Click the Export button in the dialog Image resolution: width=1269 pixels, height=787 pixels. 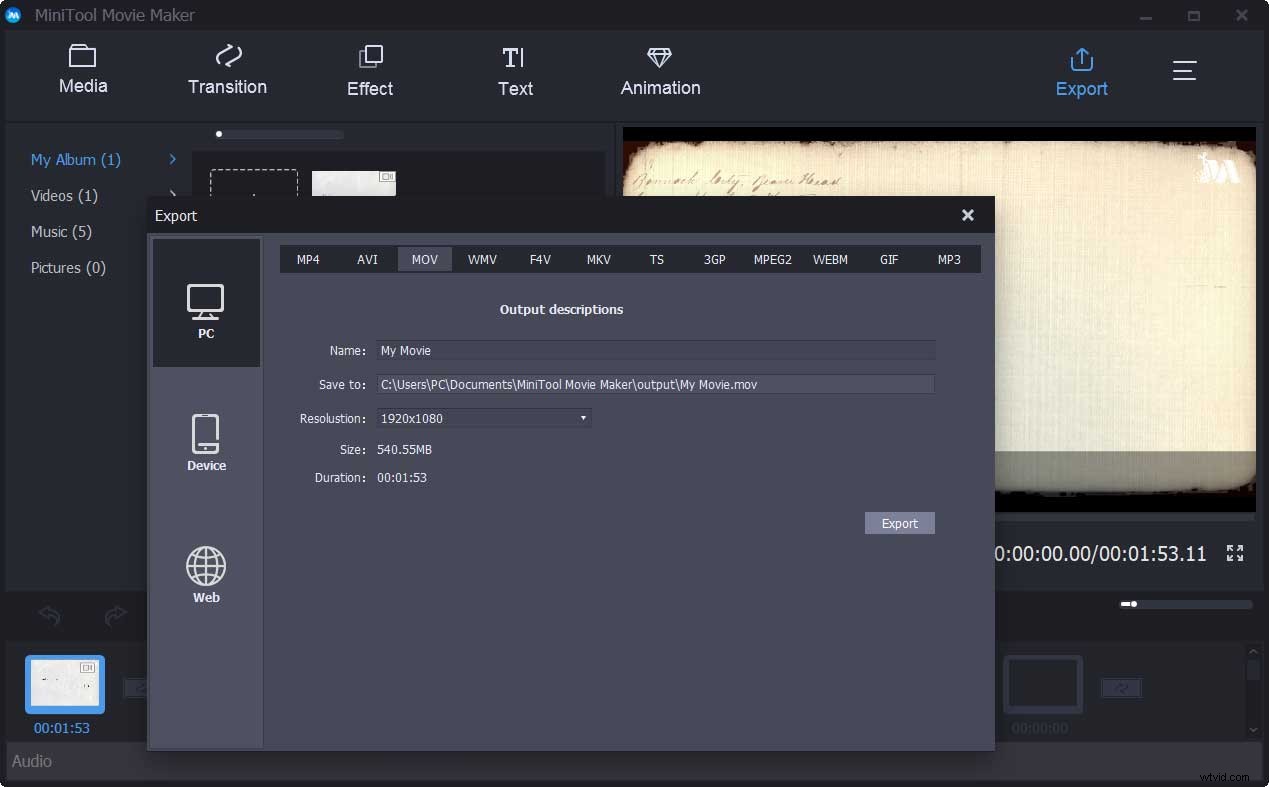(x=899, y=523)
